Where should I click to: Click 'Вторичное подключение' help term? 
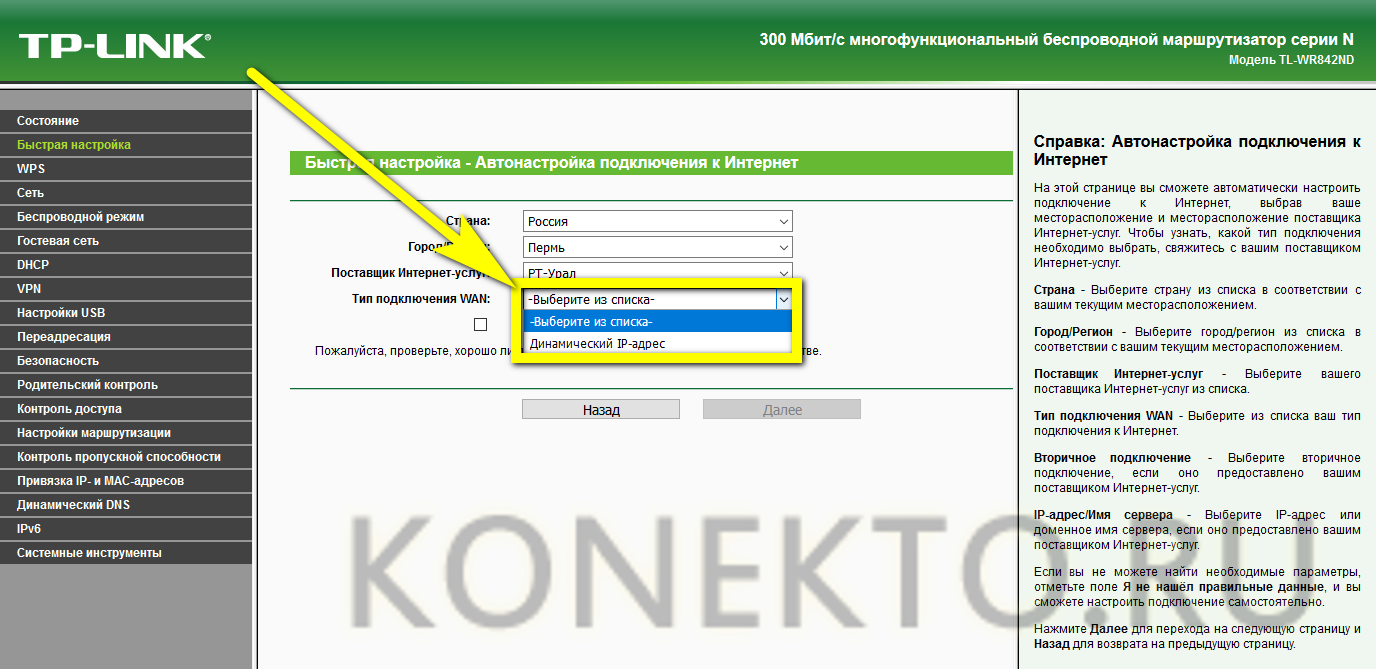click(1112, 457)
